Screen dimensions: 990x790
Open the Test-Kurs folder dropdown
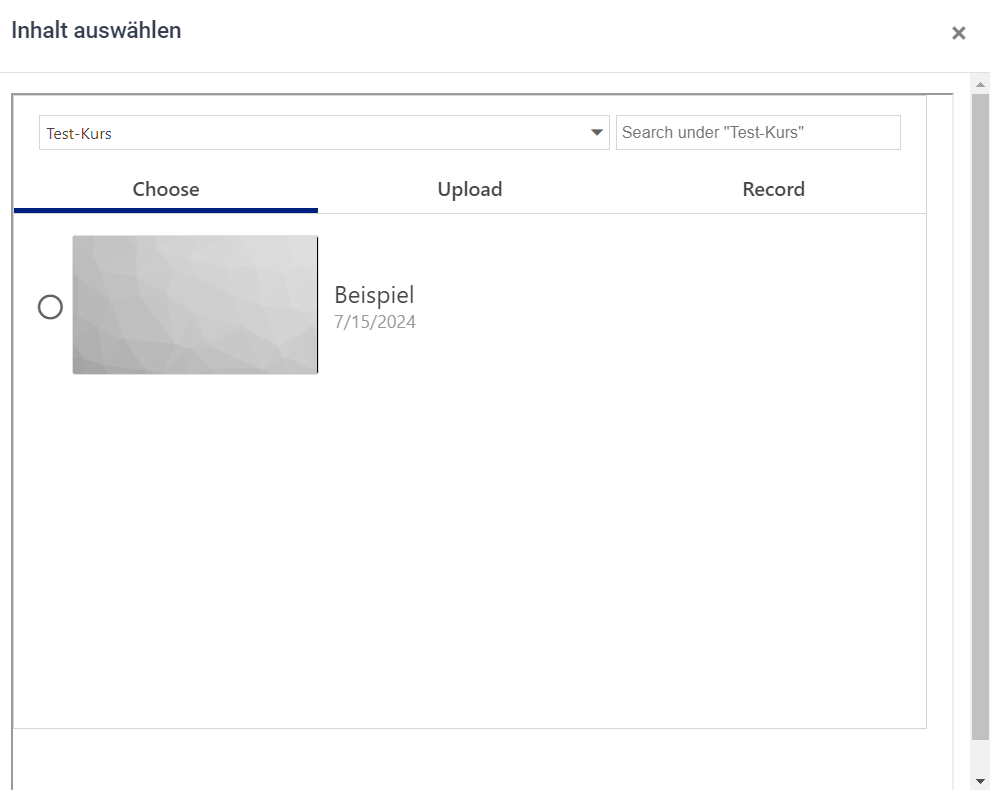pos(324,133)
